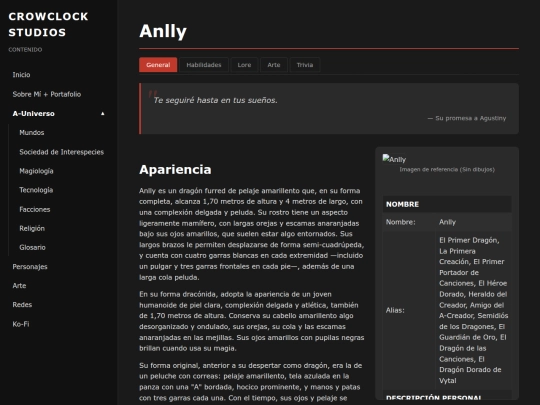The image size is (540, 405).
Task: Open the Redes page
Action: pos(22,304)
